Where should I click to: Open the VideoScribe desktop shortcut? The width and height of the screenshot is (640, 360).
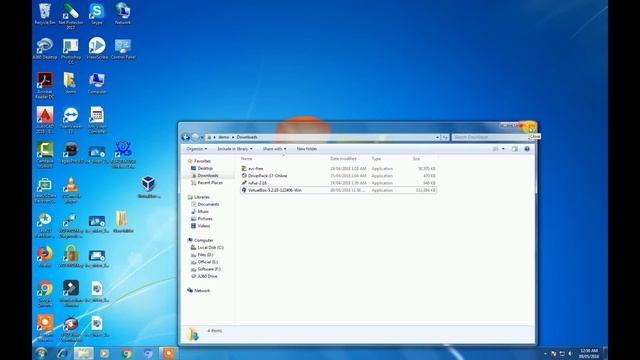tap(97, 48)
